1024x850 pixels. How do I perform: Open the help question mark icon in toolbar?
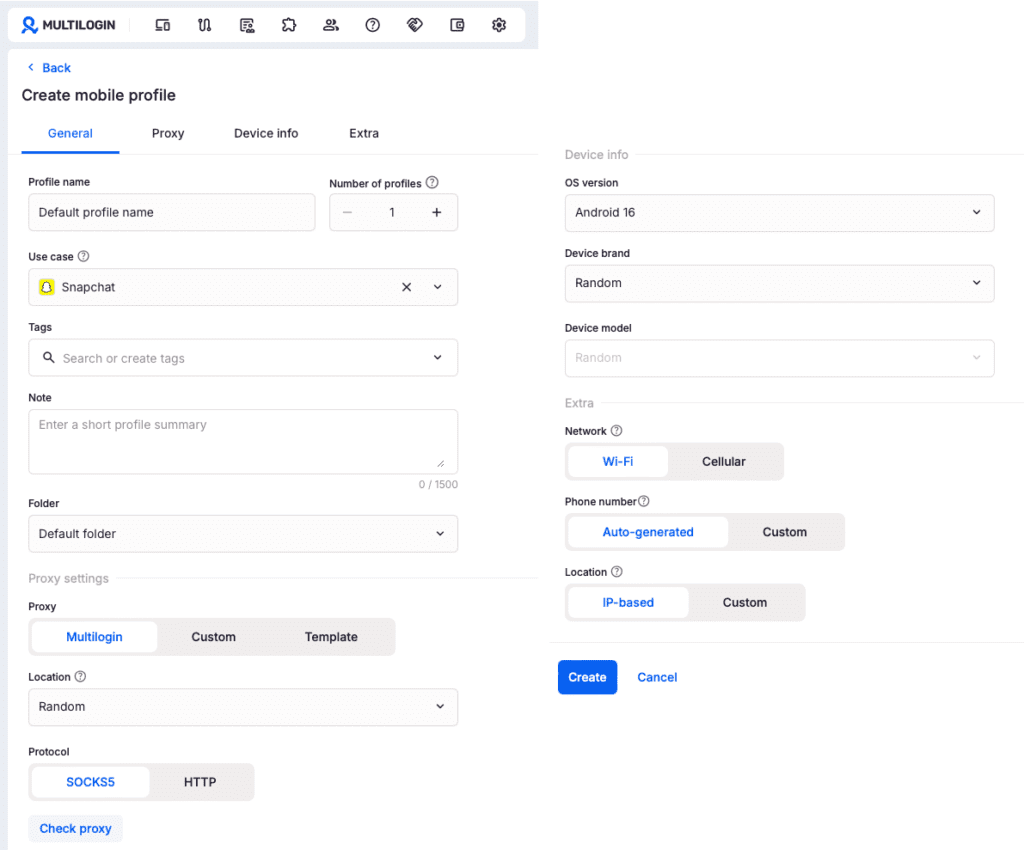pyautogui.click(x=373, y=25)
